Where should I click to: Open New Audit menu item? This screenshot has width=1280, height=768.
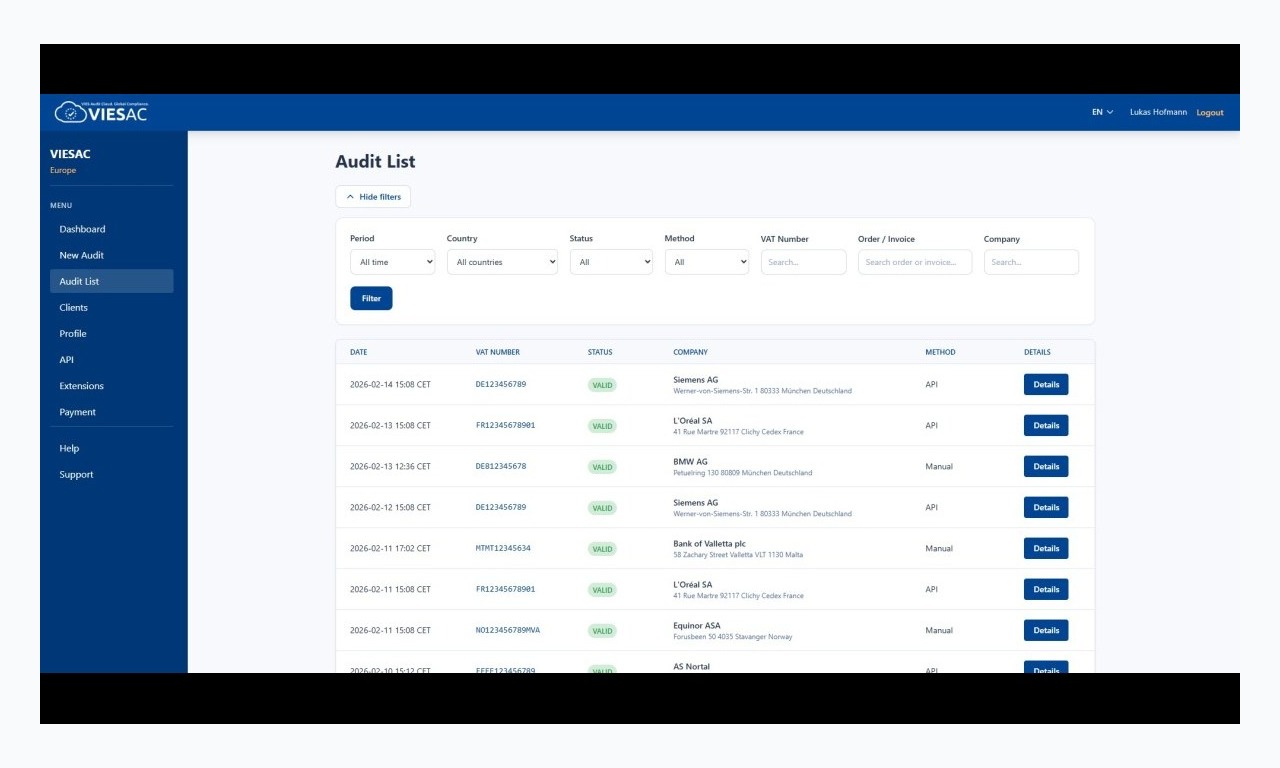(111, 255)
